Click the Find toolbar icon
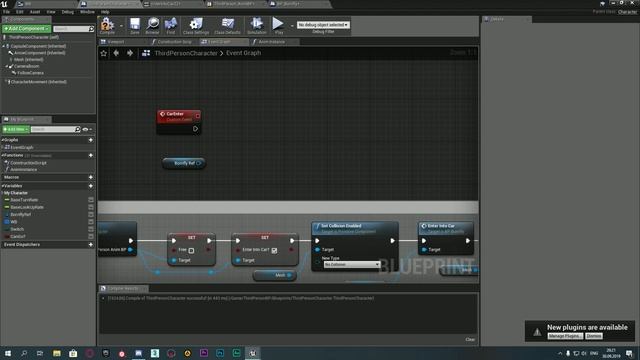The width and height of the screenshot is (640, 360). (x=171, y=25)
